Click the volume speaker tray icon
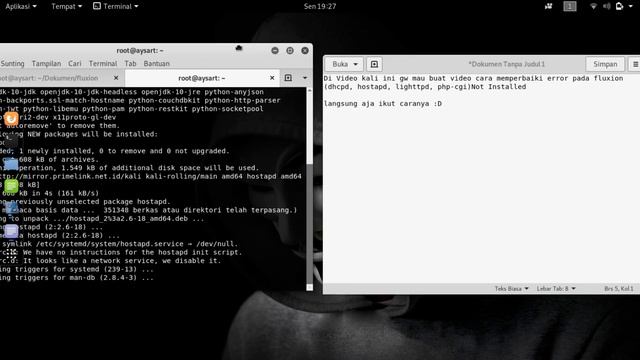The width and height of the screenshot is (640, 360). click(607, 6)
